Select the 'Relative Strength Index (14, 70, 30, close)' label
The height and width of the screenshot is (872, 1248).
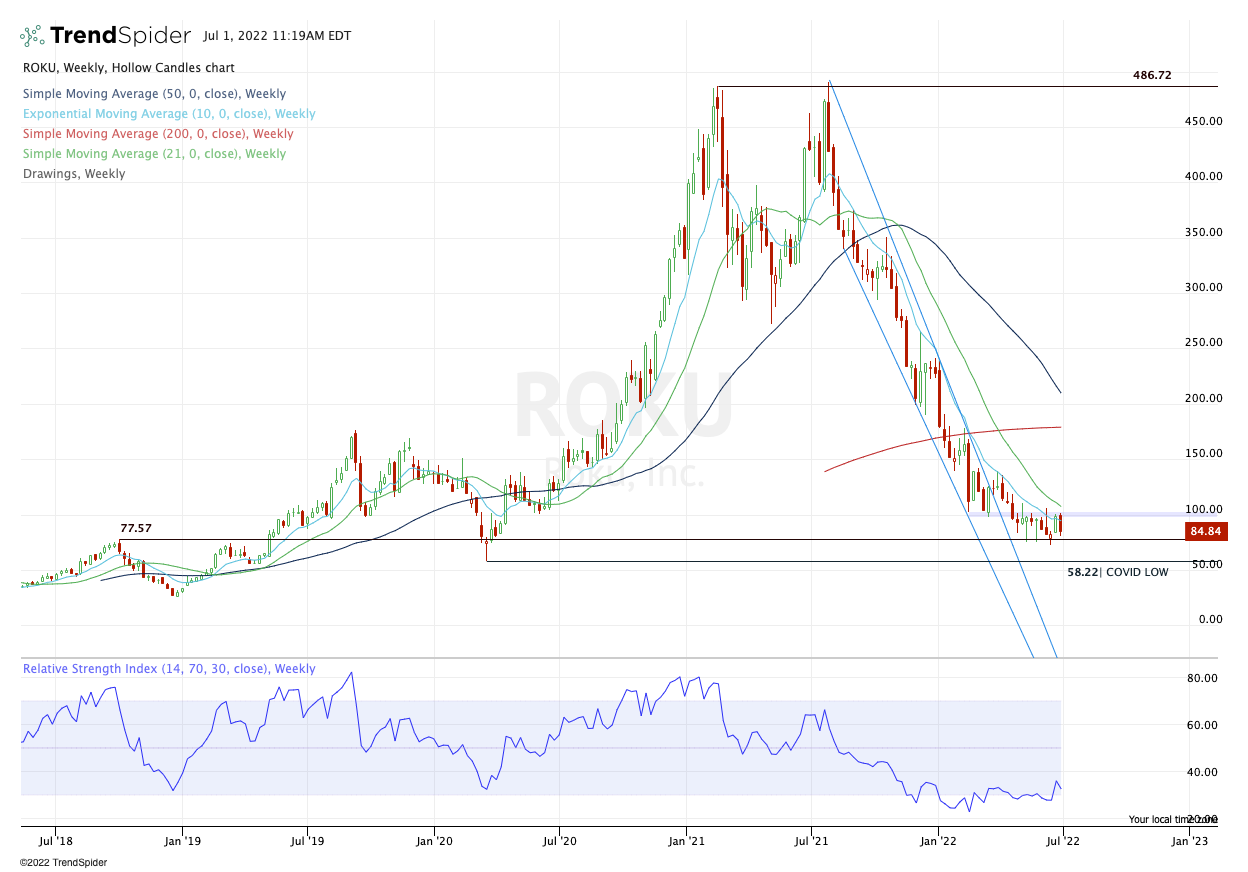tap(169, 669)
